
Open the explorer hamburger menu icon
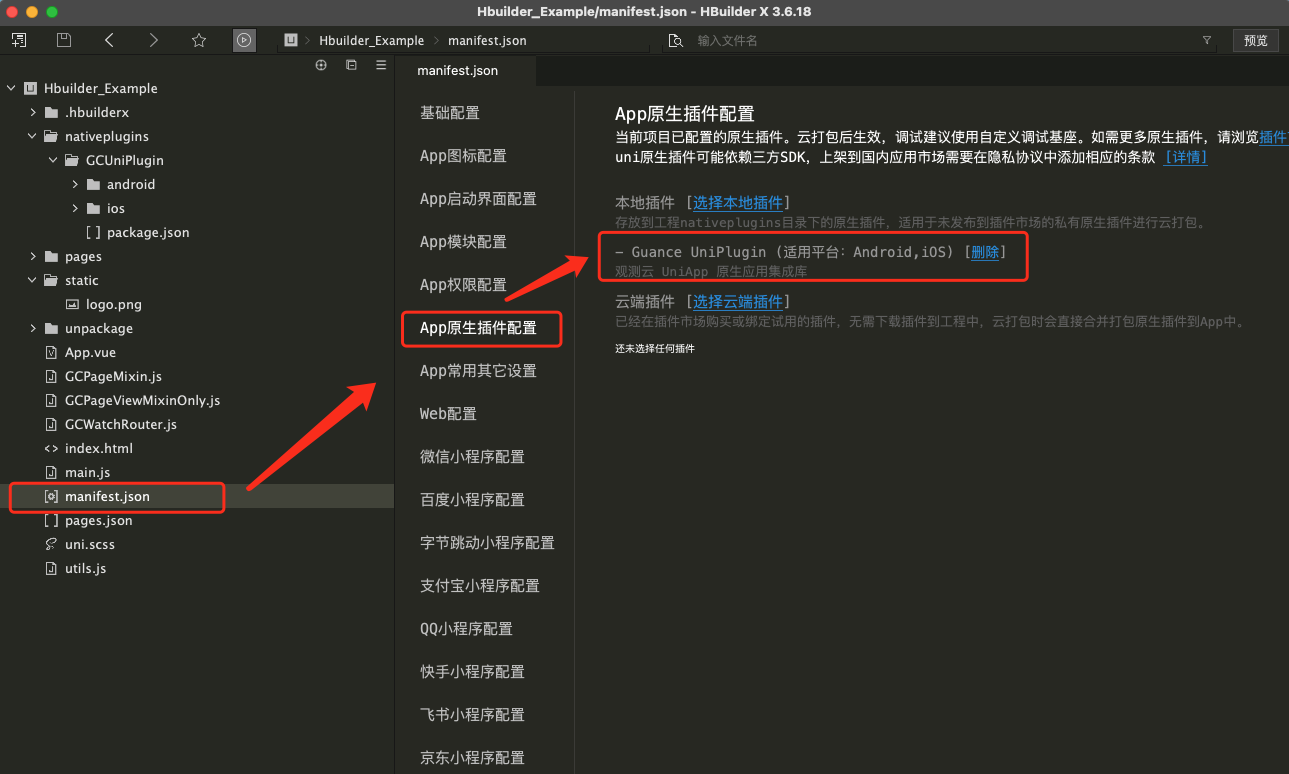(381, 65)
